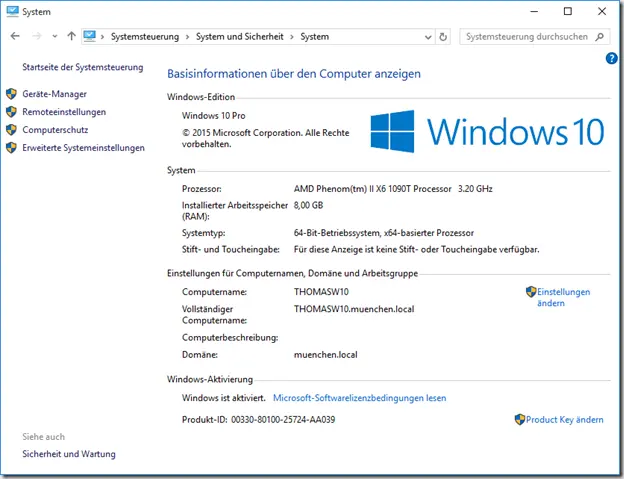Click processor value AMD Phenom(tm) II X6 1090T
The width and height of the screenshot is (624, 479).
point(372,189)
